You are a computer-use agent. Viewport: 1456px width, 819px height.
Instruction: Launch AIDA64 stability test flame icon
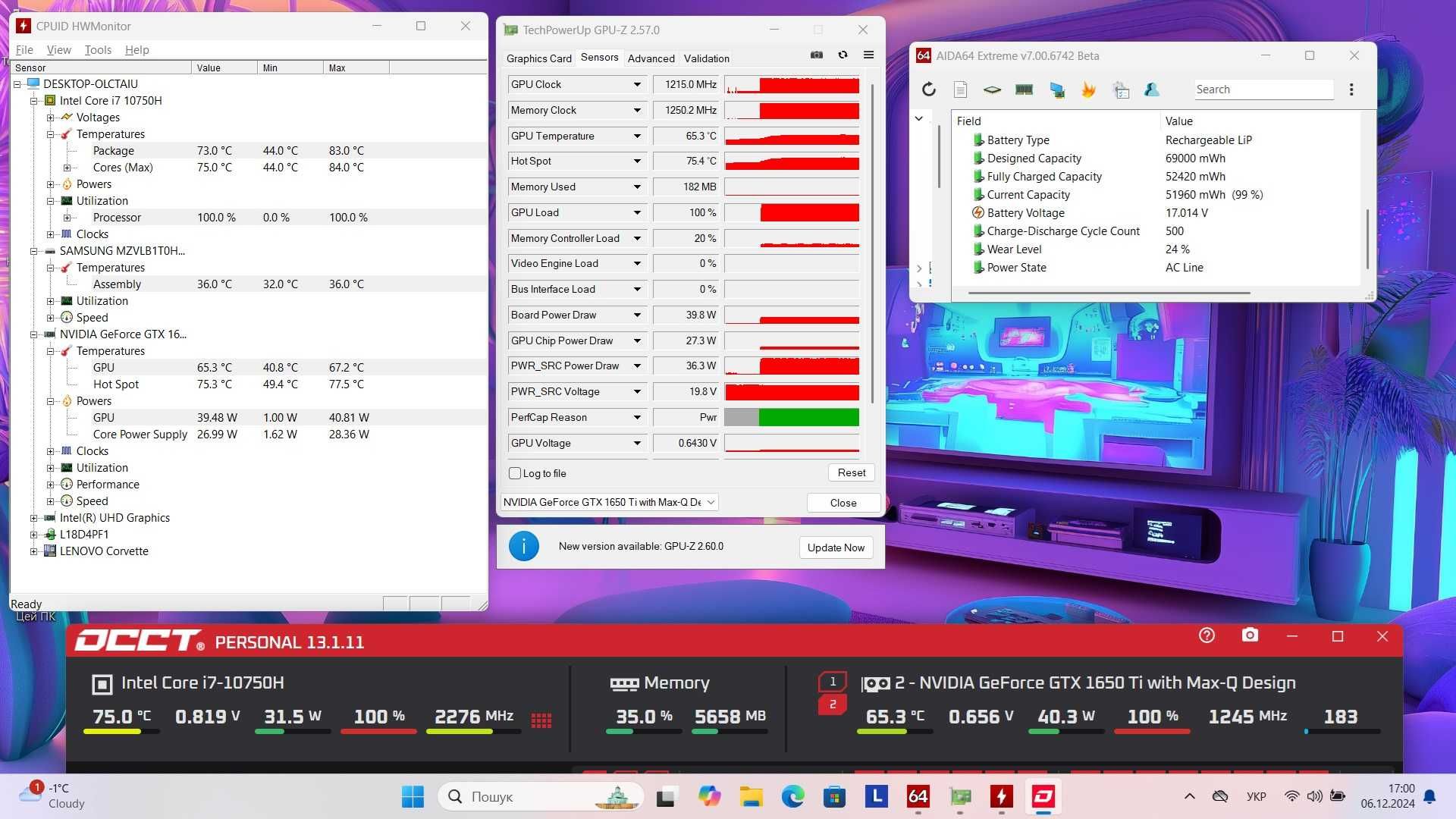tap(1088, 89)
